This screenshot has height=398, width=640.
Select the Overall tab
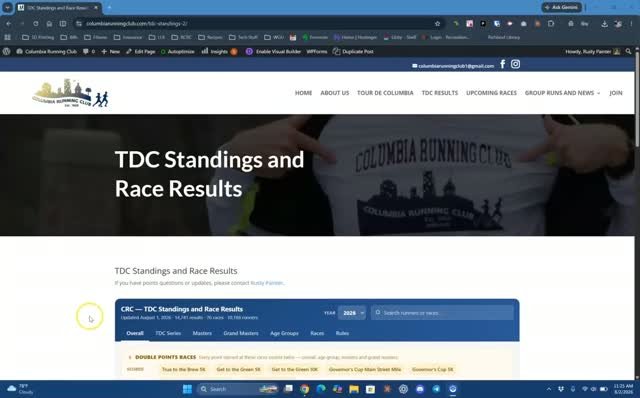135,333
